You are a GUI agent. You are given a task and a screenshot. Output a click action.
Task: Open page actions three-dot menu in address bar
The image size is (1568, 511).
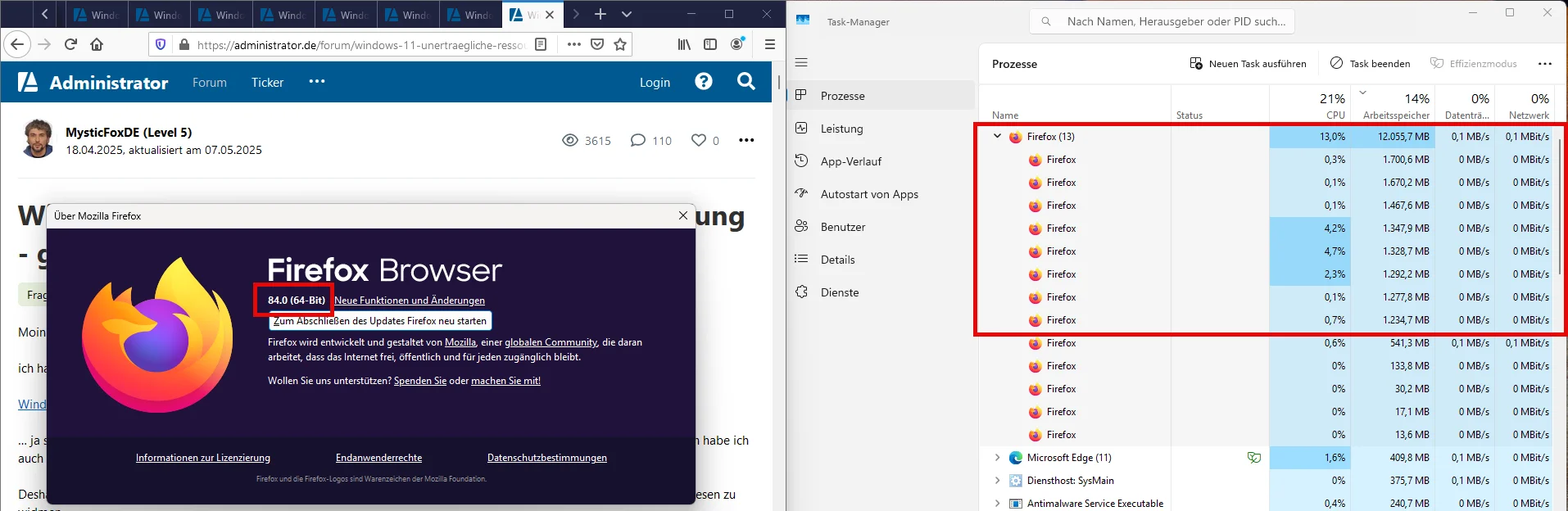pyautogui.click(x=574, y=45)
